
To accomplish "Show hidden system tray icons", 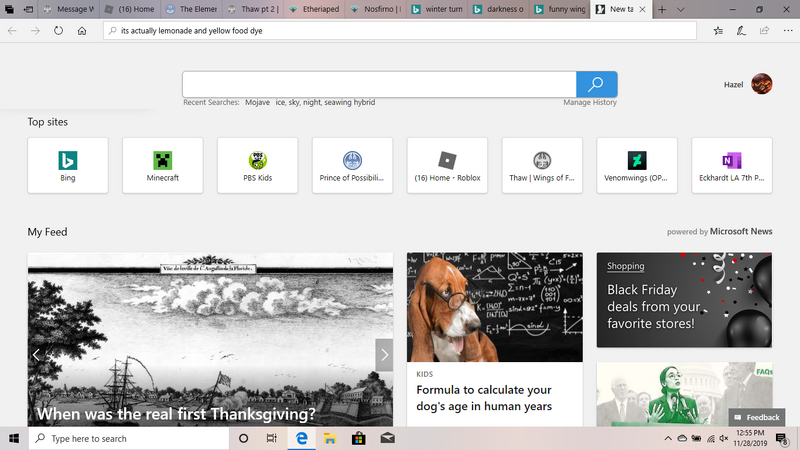I will tap(668, 438).
